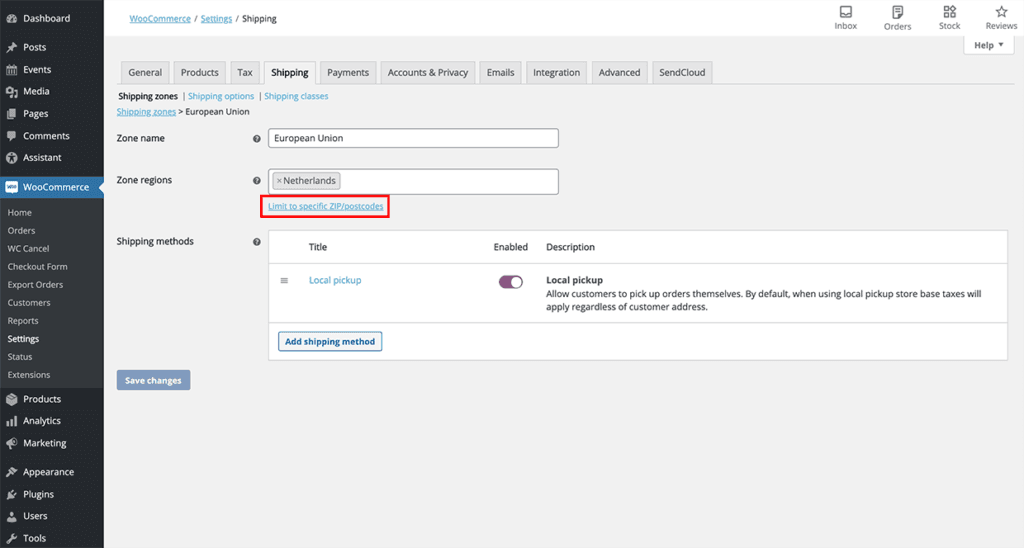Open Status submenu item
The width and height of the screenshot is (1024, 548).
coord(20,357)
